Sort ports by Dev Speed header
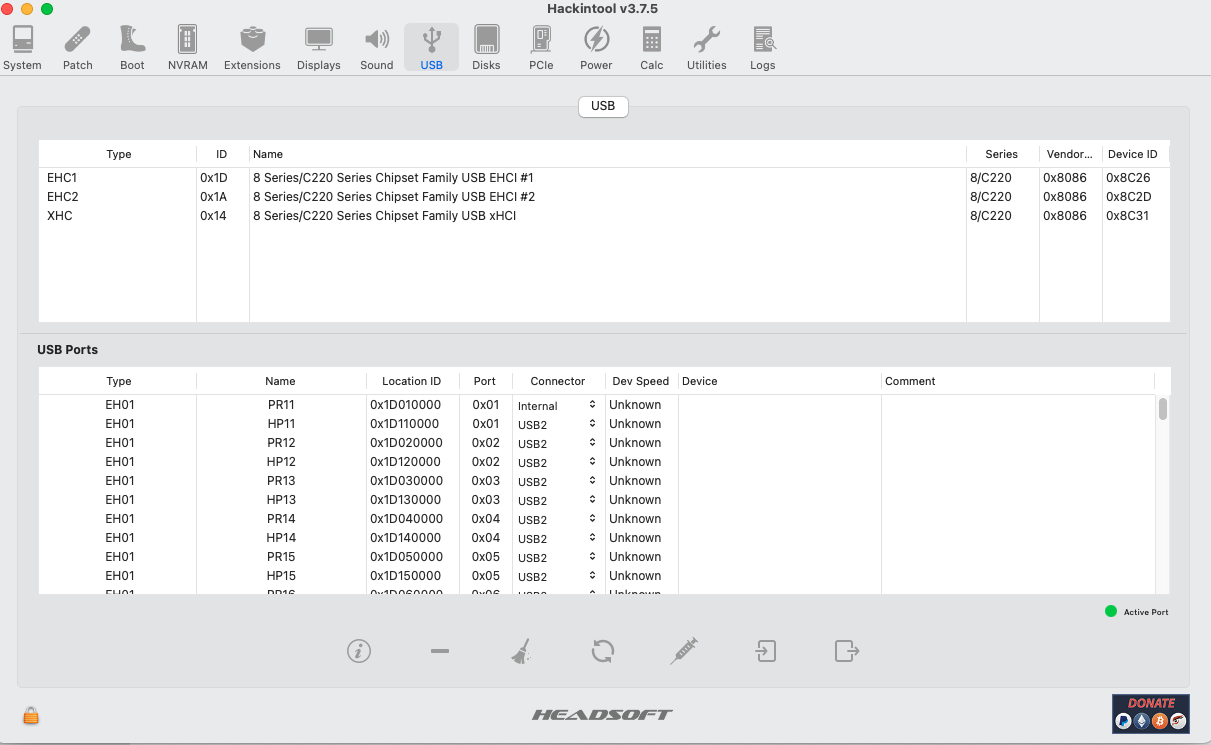This screenshot has width=1211, height=745. (640, 381)
